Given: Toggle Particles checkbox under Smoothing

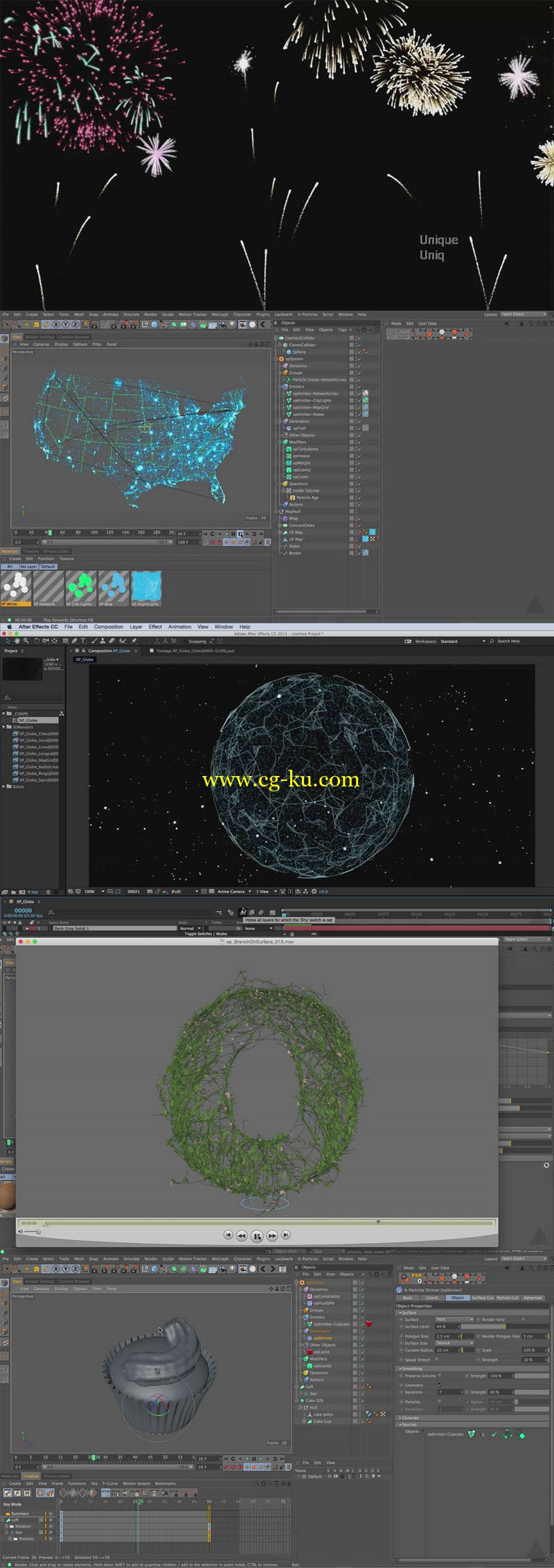Looking at the screenshot, I should tap(439, 1401).
